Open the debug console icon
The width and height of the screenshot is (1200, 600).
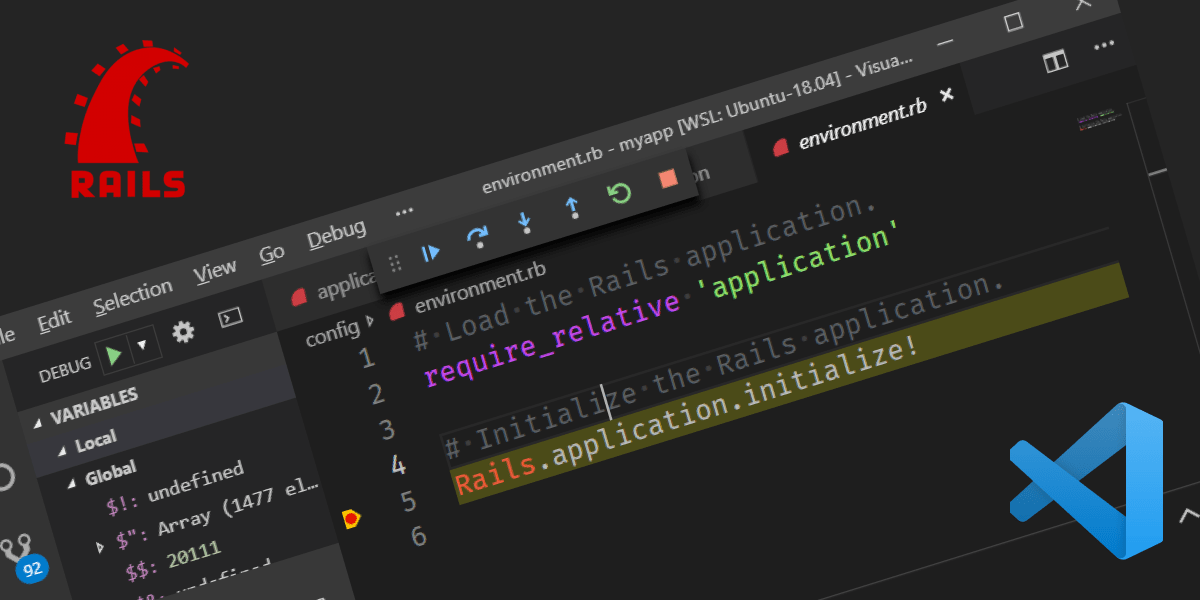[231, 318]
